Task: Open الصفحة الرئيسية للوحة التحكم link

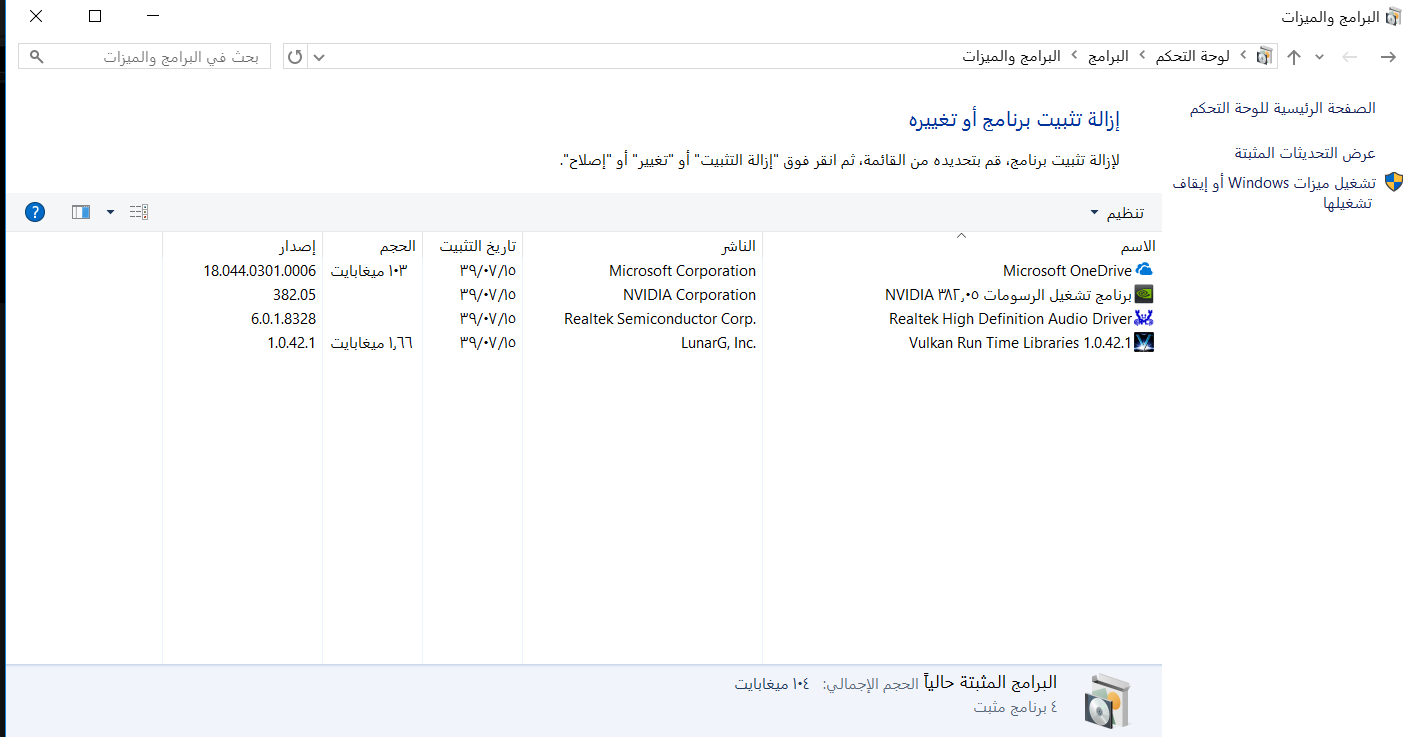Action: tap(1283, 108)
